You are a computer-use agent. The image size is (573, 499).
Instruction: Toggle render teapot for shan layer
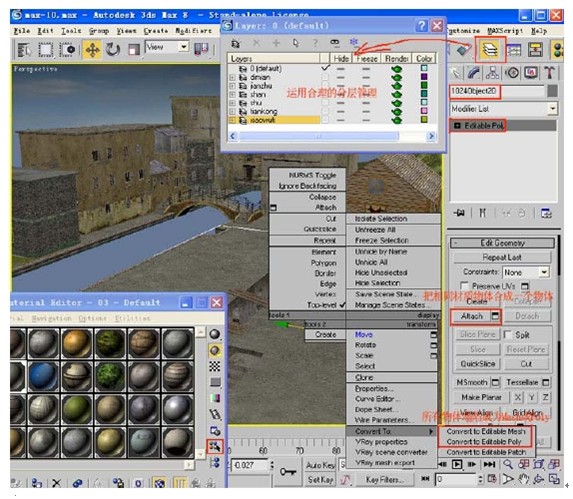pos(396,94)
